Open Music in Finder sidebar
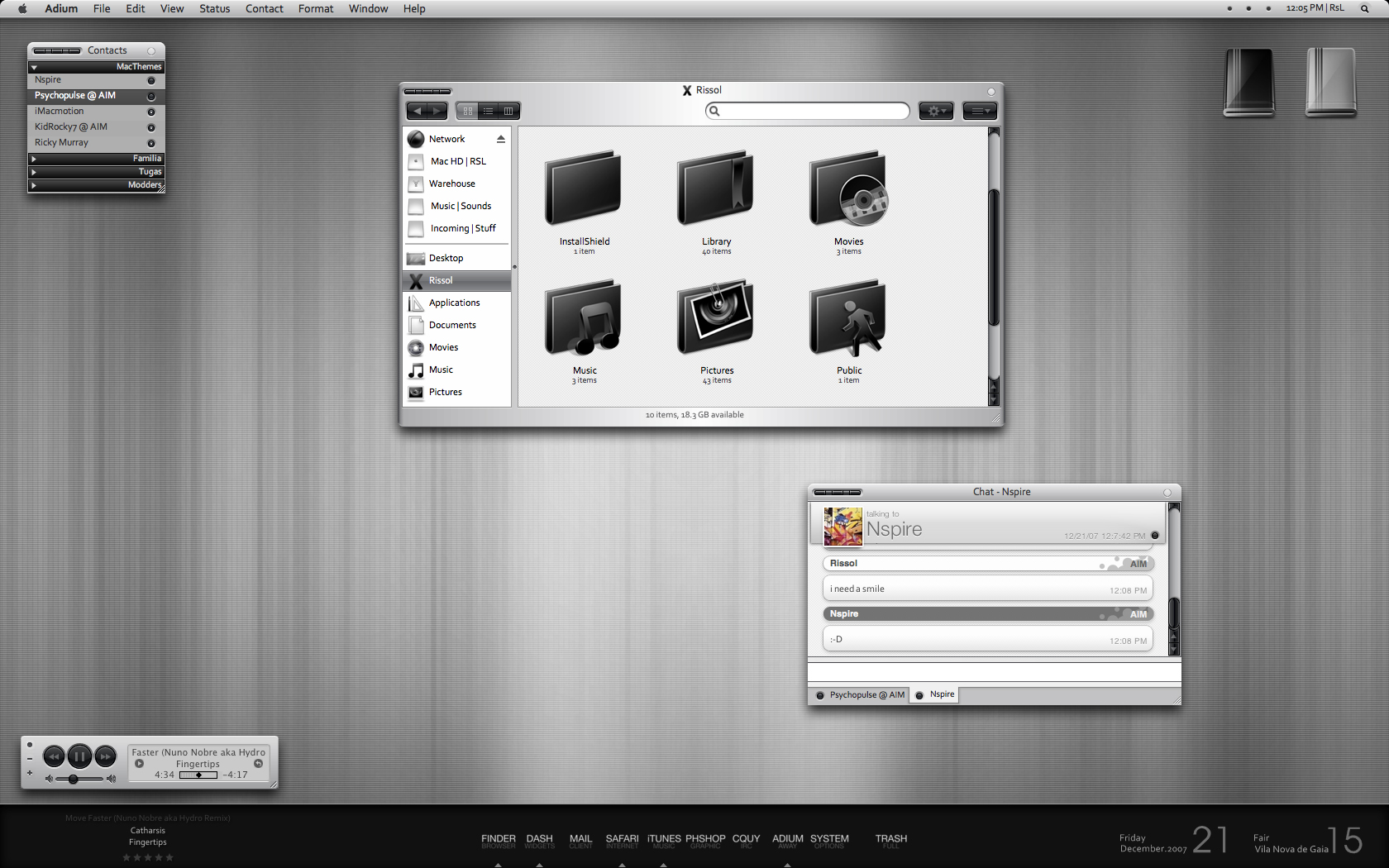Viewport: 1389px width, 868px height. click(456, 370)
